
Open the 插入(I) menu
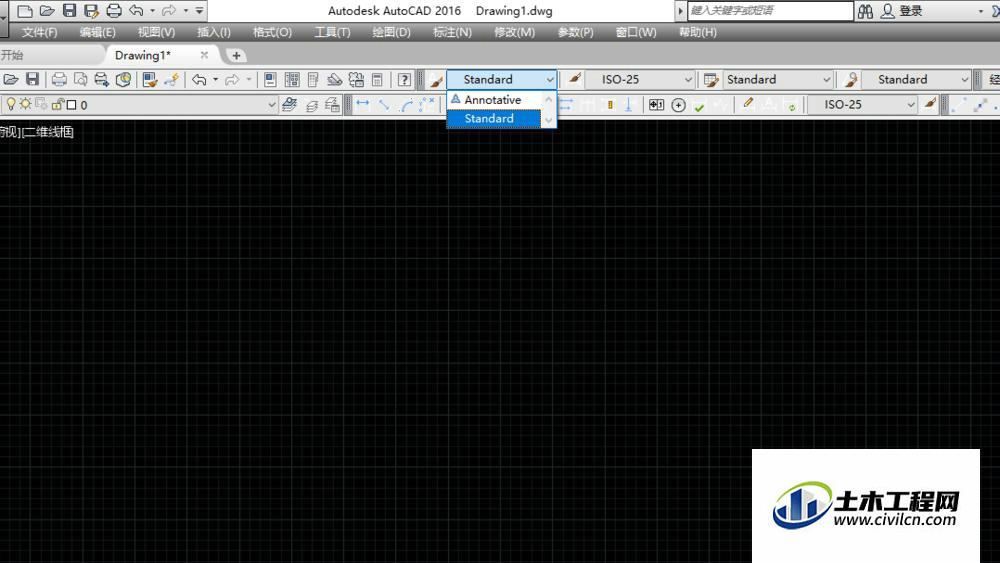pyautogui.click(x=214, y=32)
